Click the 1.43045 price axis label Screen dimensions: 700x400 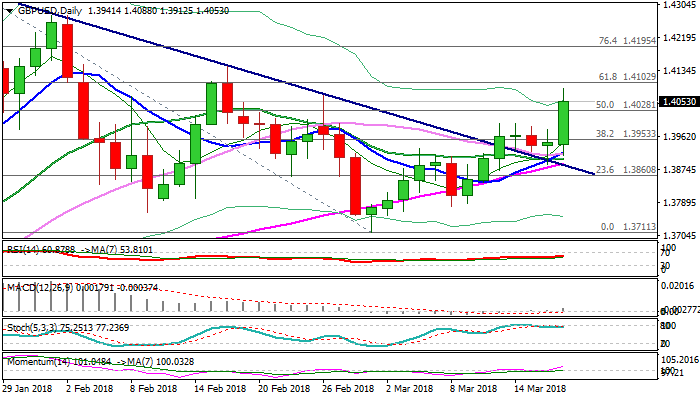(x=679, y=5)
